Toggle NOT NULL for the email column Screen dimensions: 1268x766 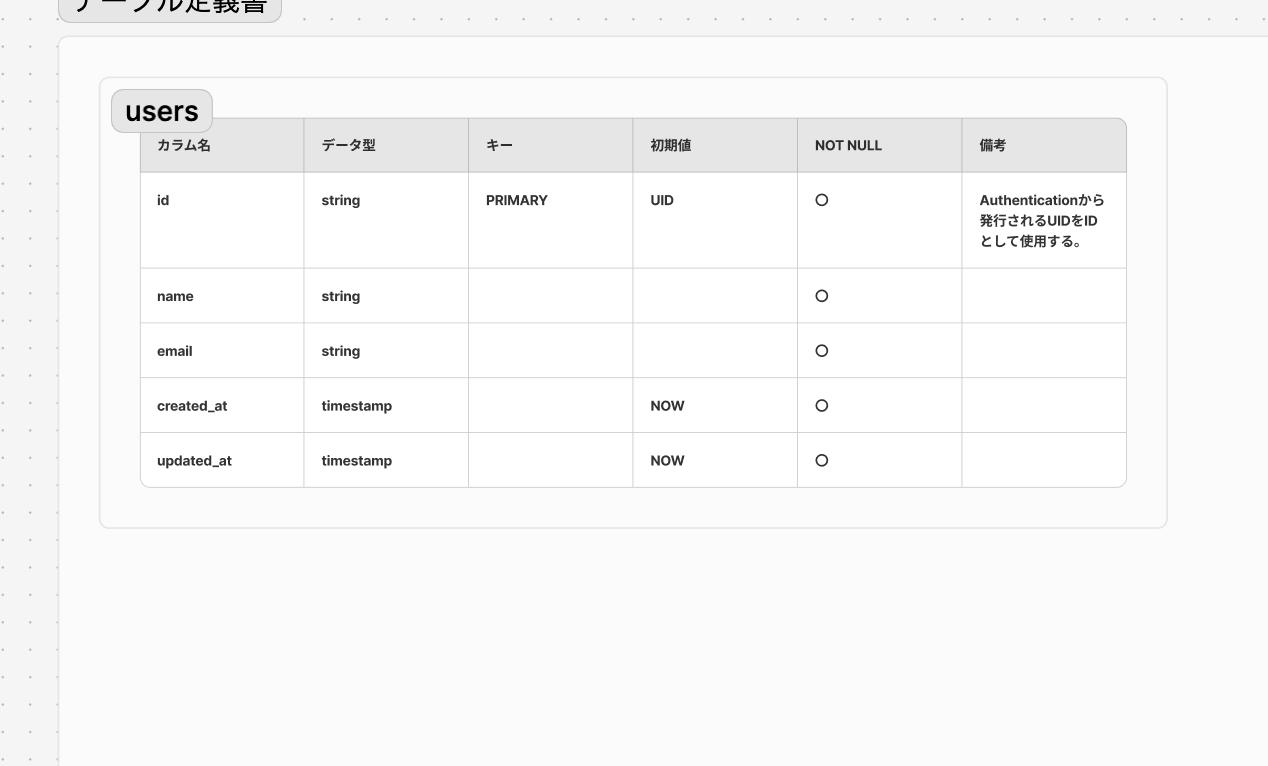click(822, 350)
